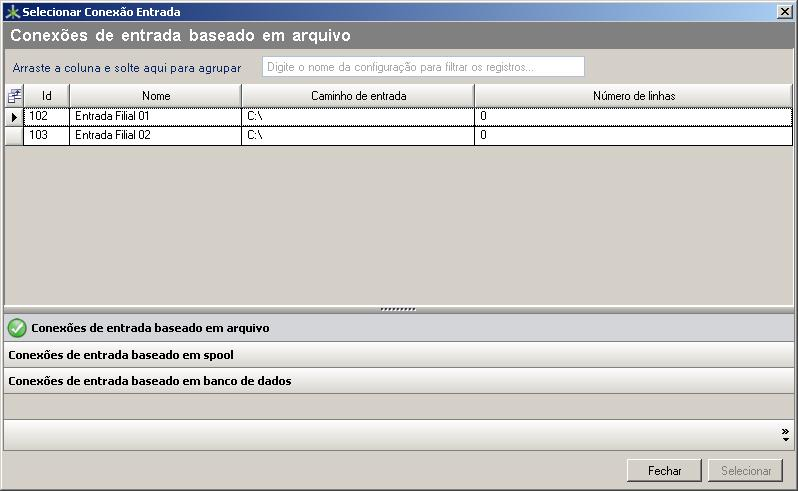Image resolution: width=798 pixels, height=491 pixels.
Task: Click the C:\ path of Entrada Filial 02
Action: pyautogui.click(x=358, y=135)
